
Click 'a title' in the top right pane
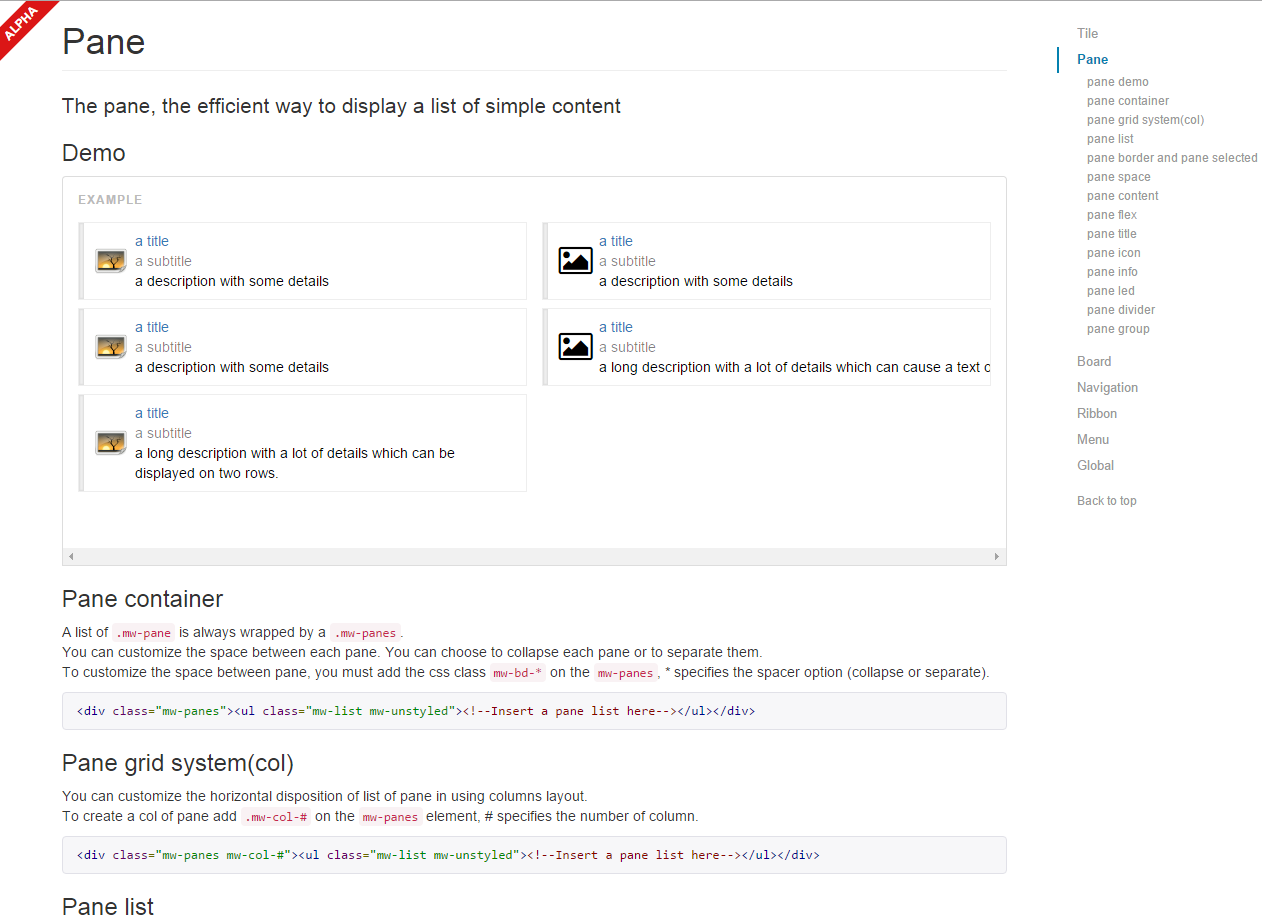[616, 241]
